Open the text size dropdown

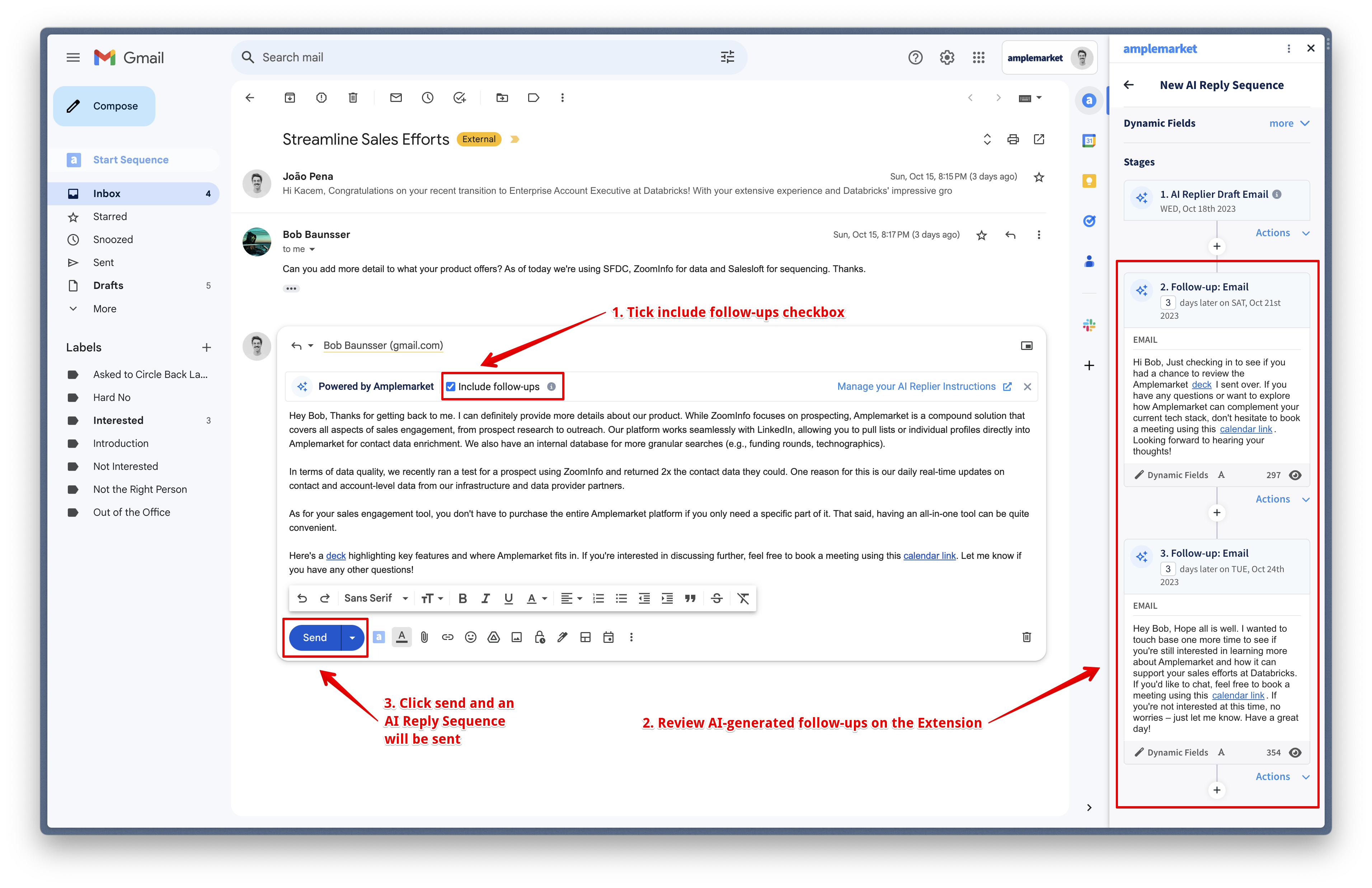click(432, 599)
